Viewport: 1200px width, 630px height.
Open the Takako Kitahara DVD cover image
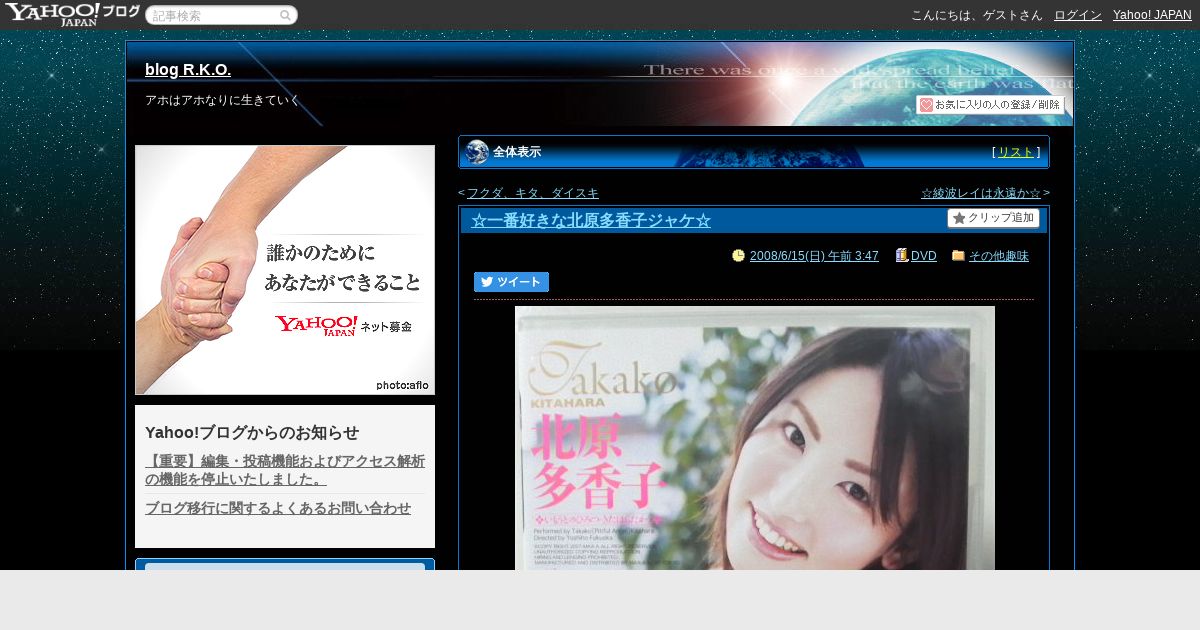[x=755, y=438]
